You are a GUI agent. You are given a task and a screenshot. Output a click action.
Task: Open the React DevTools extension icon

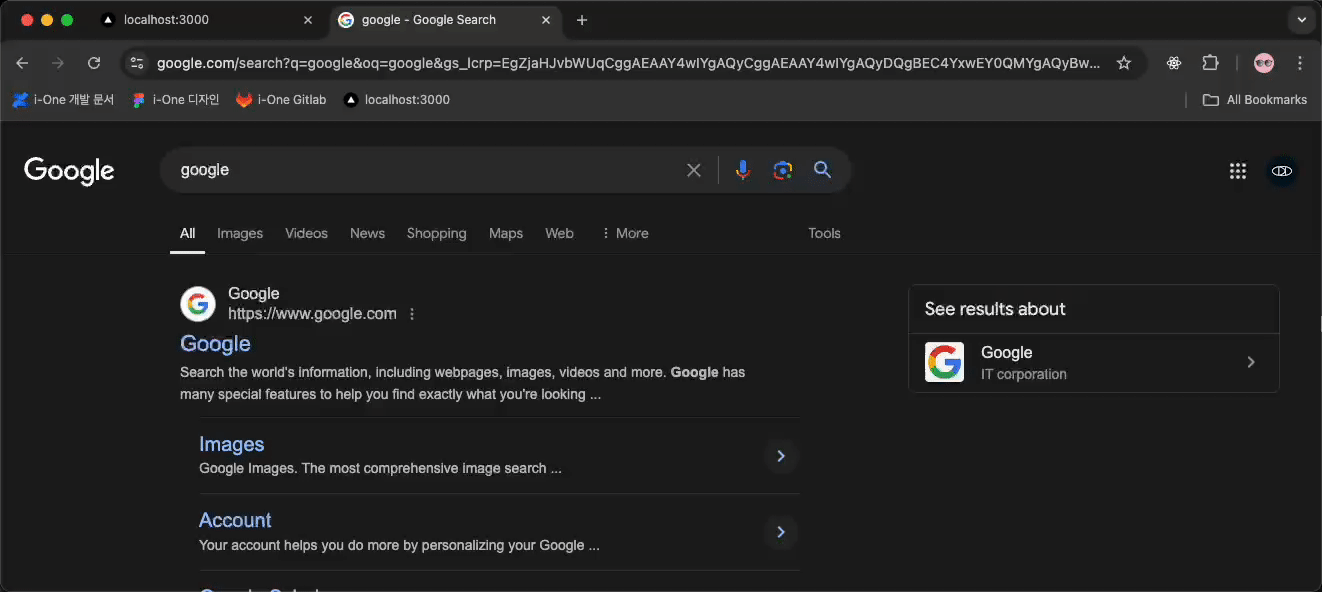pos(1174,63)
